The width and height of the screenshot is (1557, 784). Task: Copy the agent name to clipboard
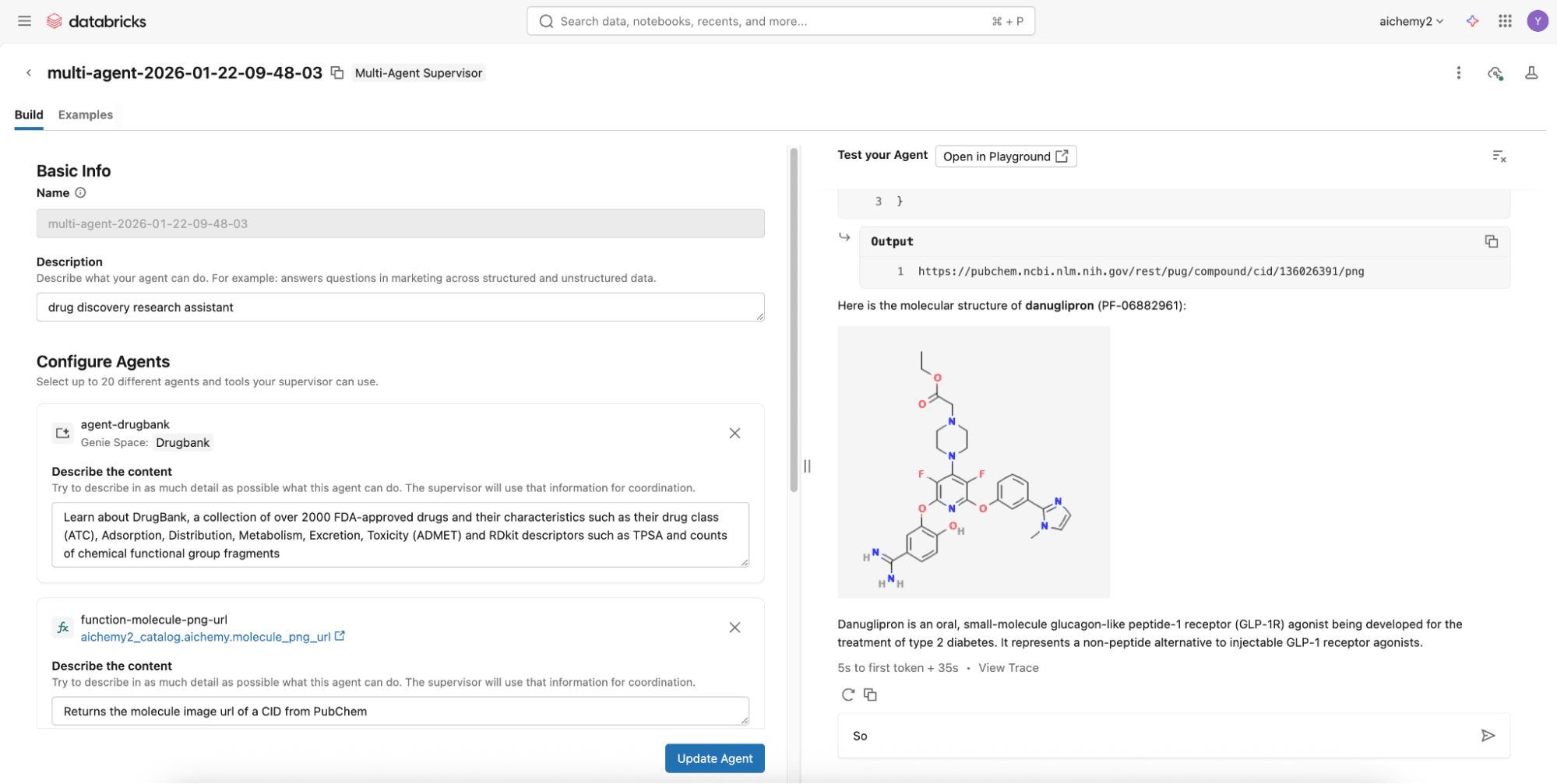coord(337,72)
